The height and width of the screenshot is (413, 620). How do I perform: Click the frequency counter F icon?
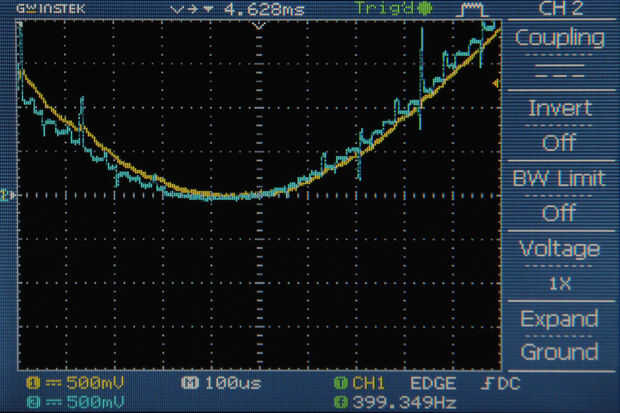pyautogui.click(x=340, y=402)
